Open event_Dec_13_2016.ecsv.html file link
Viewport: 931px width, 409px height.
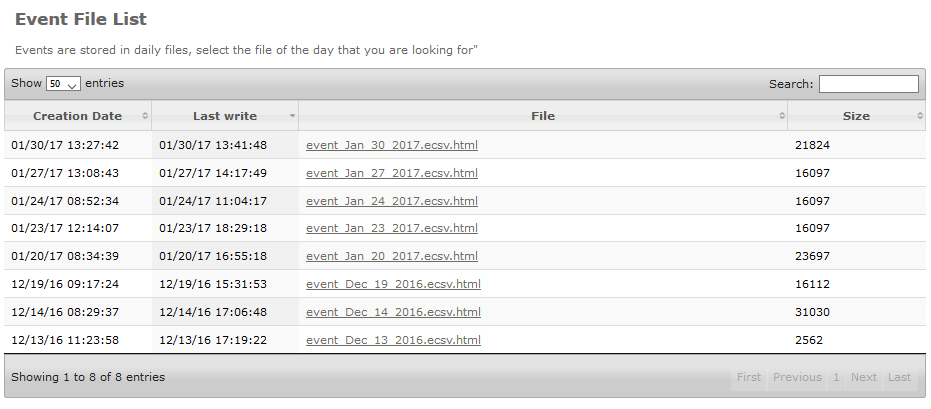(393, 340)
